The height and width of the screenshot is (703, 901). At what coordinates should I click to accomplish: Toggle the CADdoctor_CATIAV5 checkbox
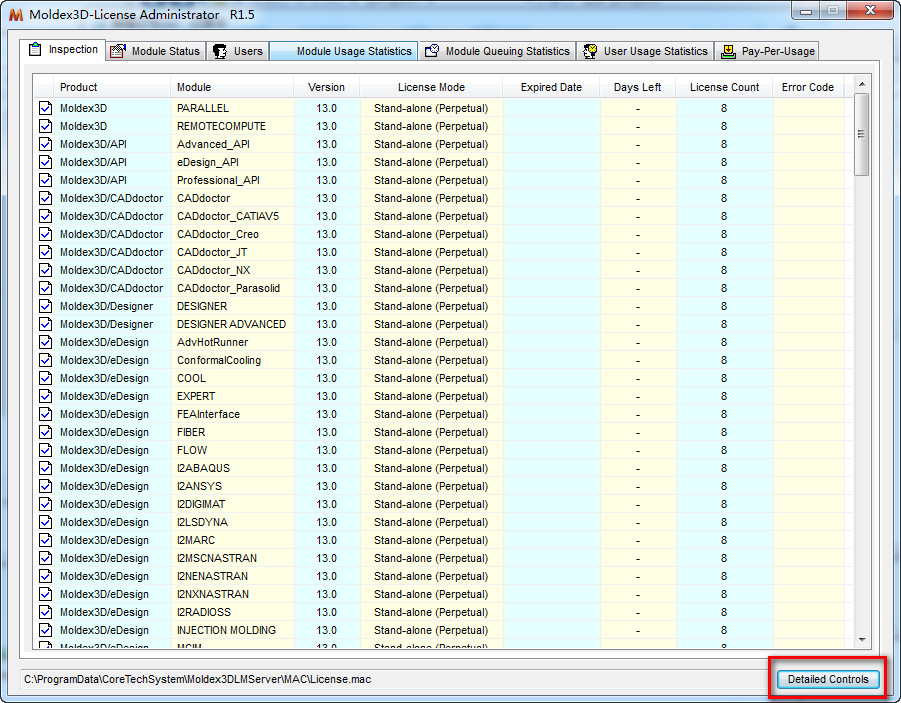[45, 216]
